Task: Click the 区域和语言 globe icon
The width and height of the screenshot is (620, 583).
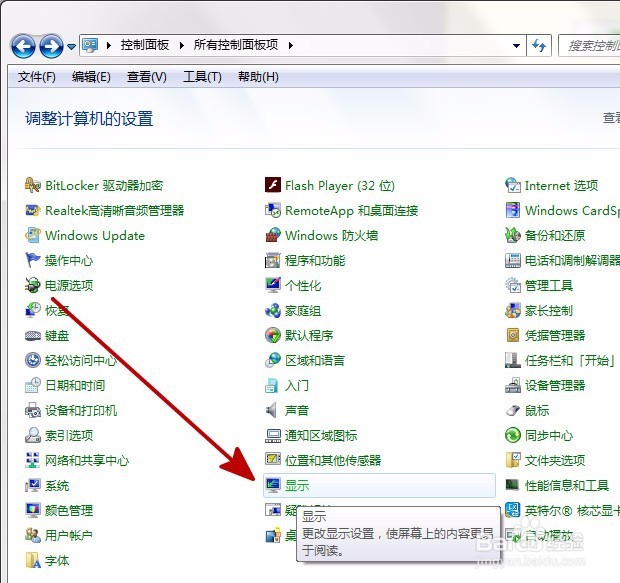Action: click(x=273, y=360)
